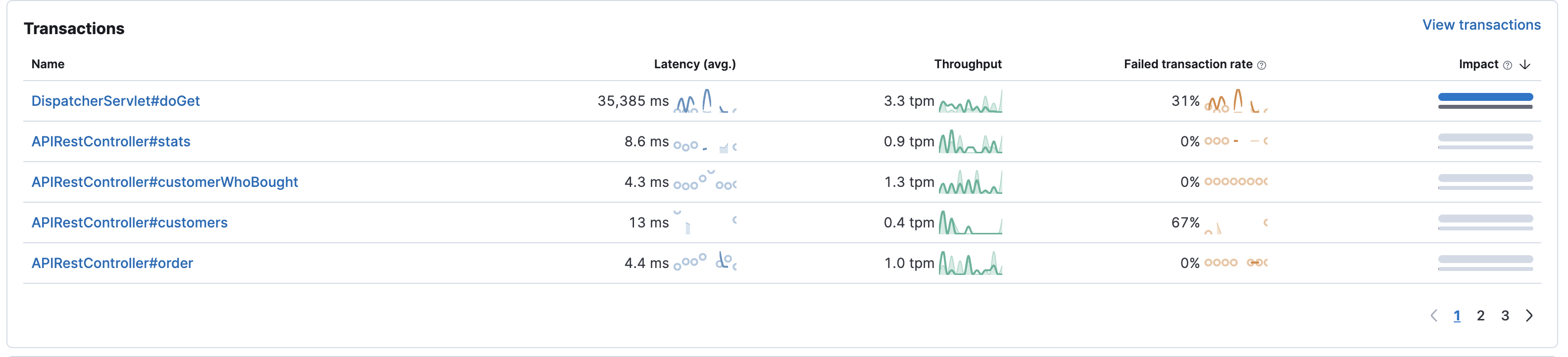Sort table by Name column header
The width and height of the screenshot is (1568, 357).
48,64
